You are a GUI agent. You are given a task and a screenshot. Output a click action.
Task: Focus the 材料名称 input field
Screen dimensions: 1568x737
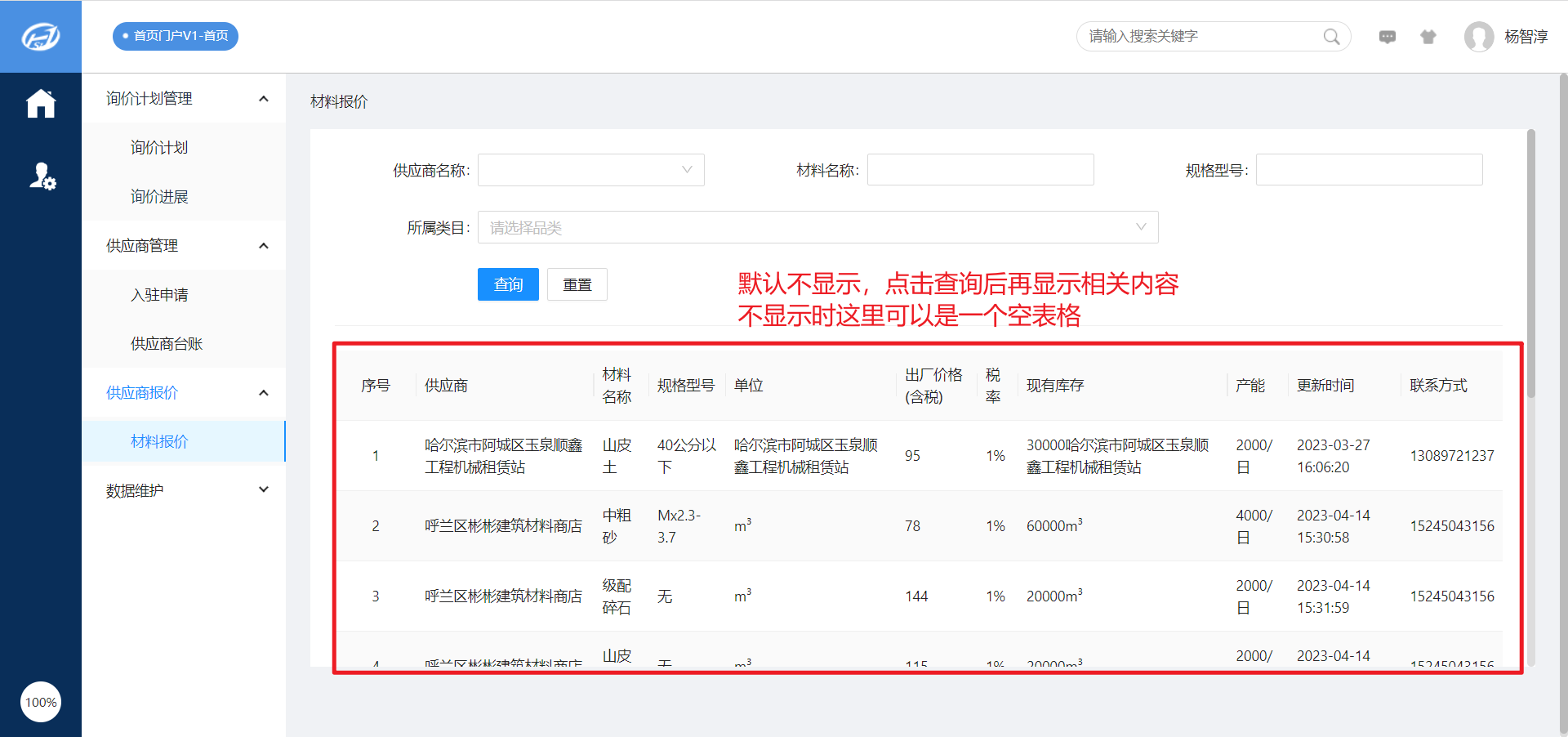coord(981,170)
